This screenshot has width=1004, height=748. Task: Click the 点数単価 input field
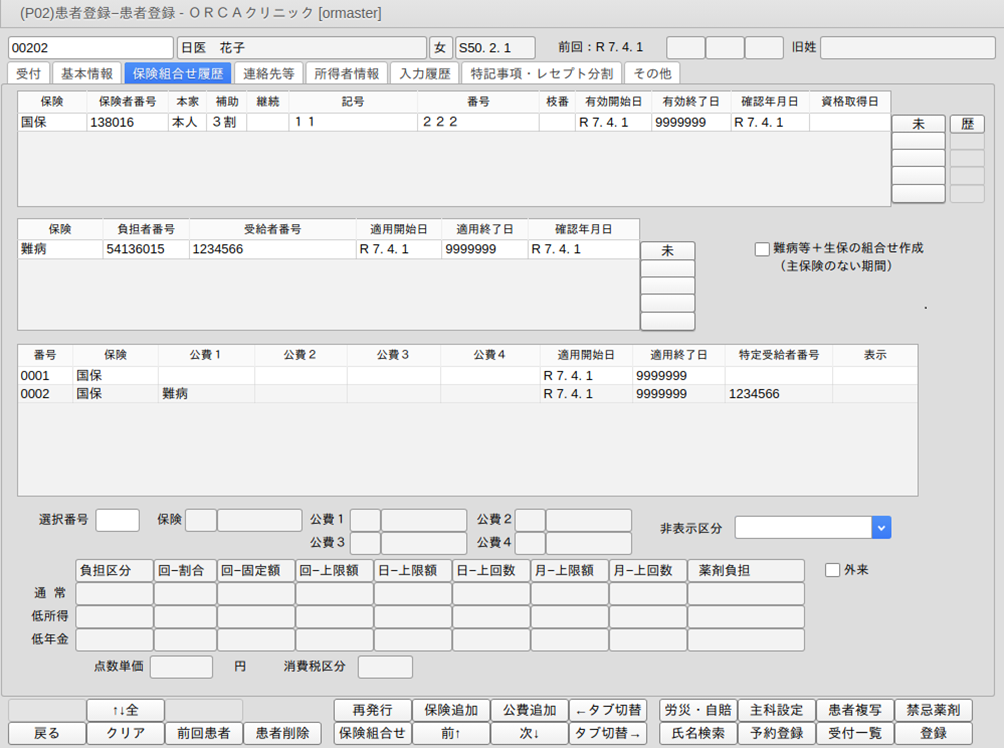coord(181,667)
